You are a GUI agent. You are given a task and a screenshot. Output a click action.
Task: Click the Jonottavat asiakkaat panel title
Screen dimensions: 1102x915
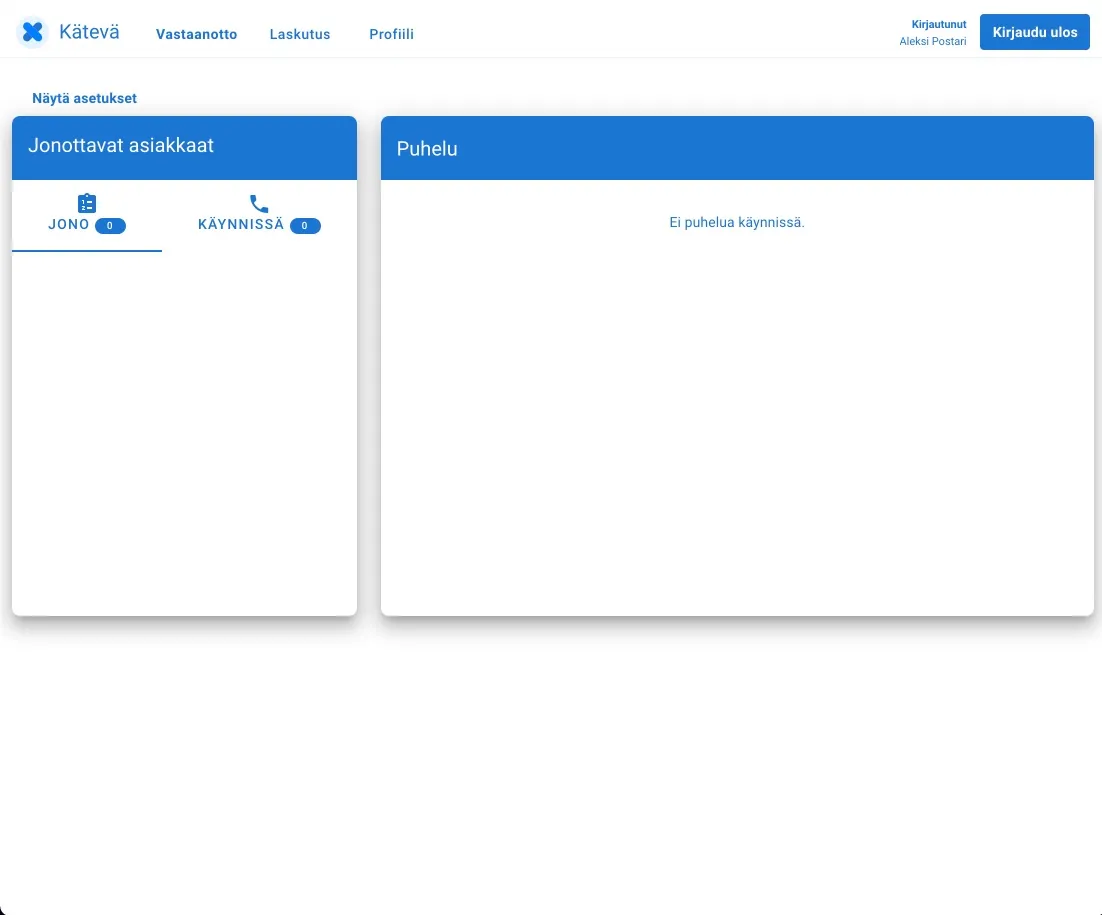(121, 145)
